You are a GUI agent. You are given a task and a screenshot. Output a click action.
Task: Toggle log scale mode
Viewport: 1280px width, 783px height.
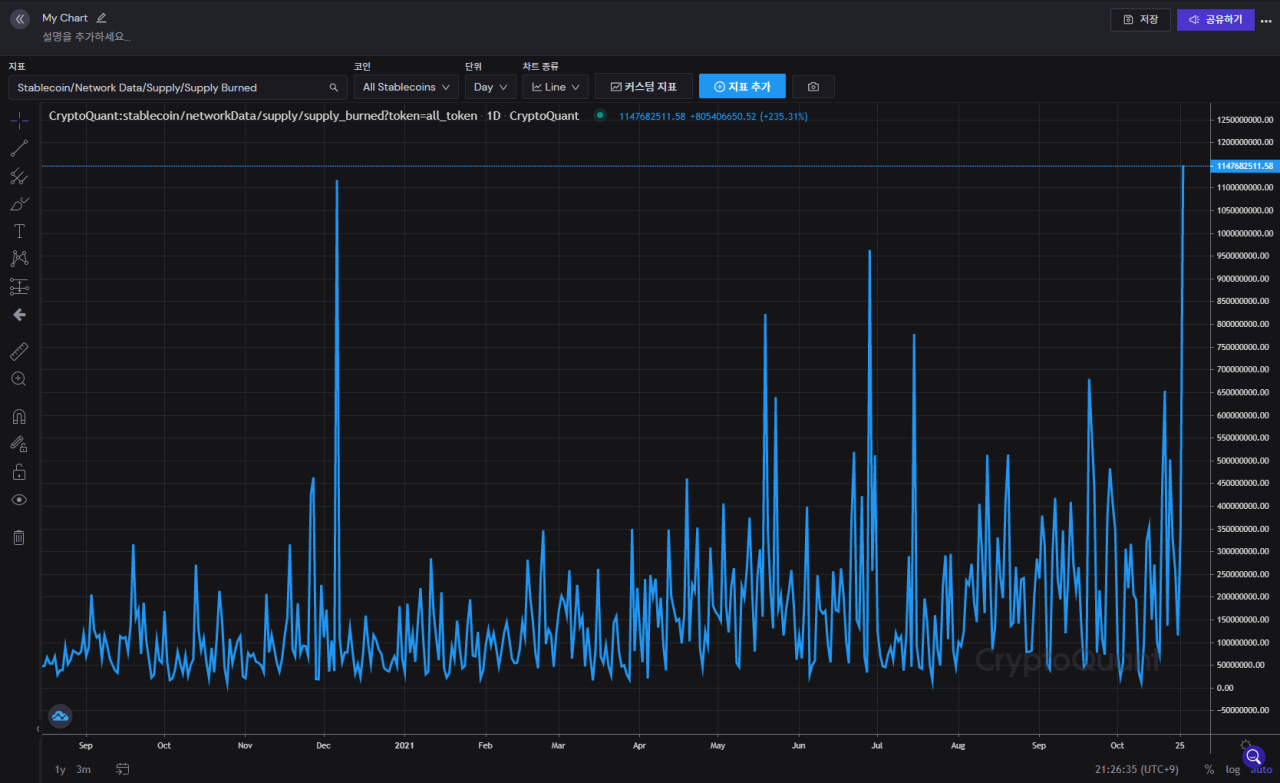[x=1232, y=769]
